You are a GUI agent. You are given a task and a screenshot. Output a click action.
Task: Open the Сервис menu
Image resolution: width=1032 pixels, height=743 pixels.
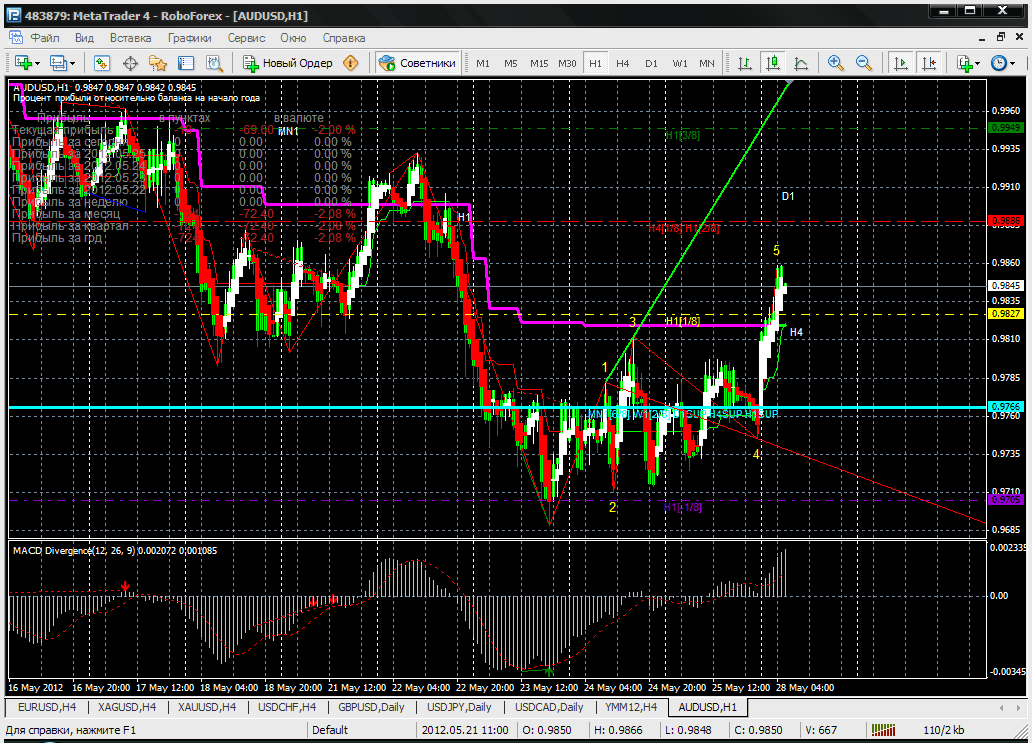[246, 38]
